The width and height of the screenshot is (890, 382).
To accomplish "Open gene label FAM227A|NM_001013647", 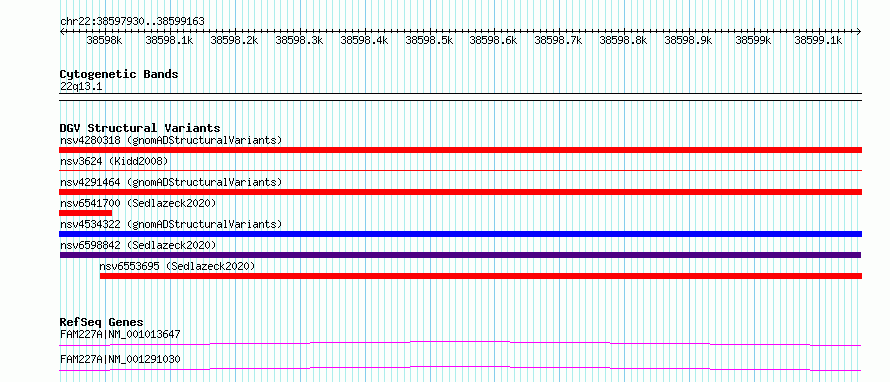I will click(120, 334).
